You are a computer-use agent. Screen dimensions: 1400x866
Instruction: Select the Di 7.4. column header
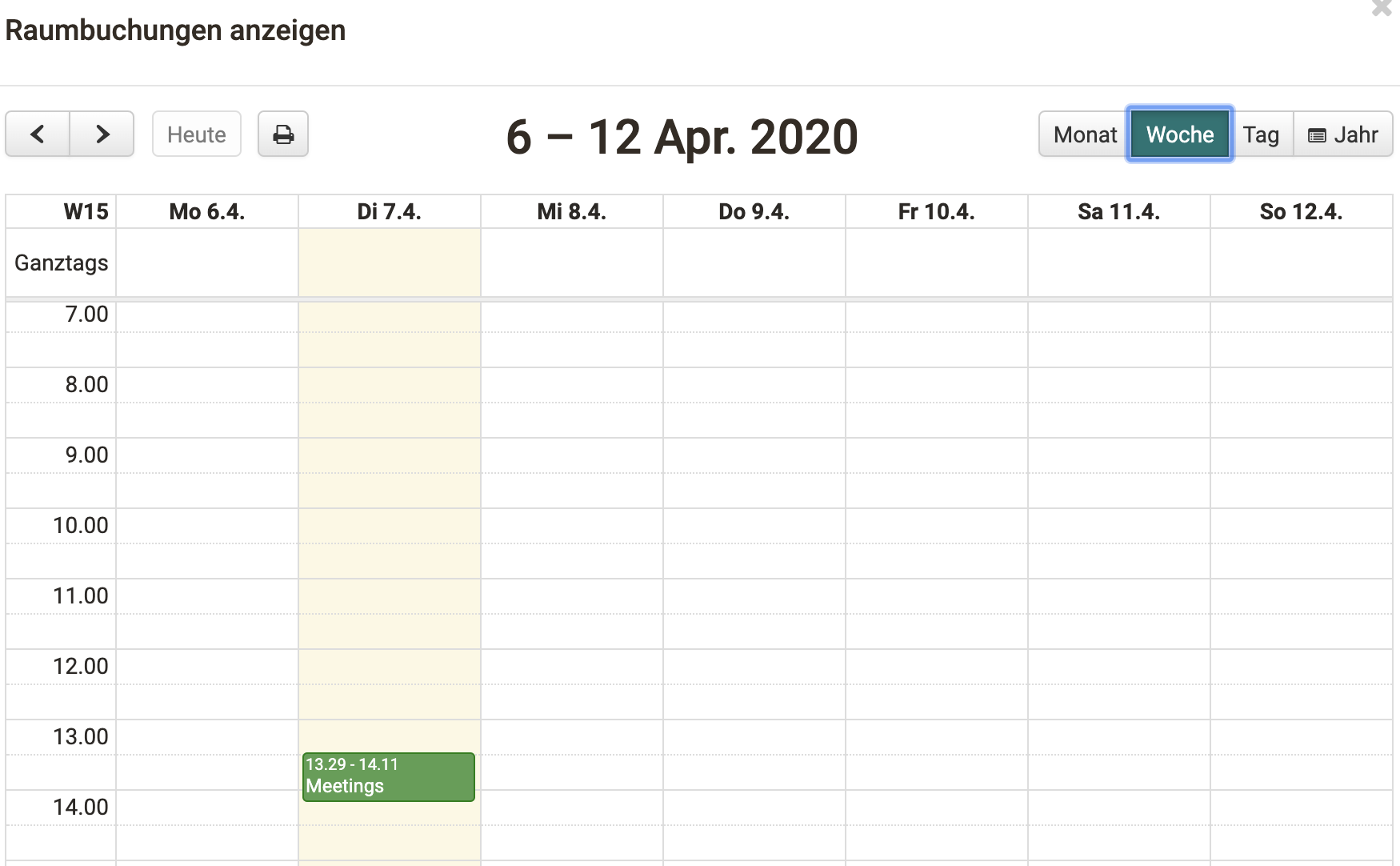tap(389, 211)
